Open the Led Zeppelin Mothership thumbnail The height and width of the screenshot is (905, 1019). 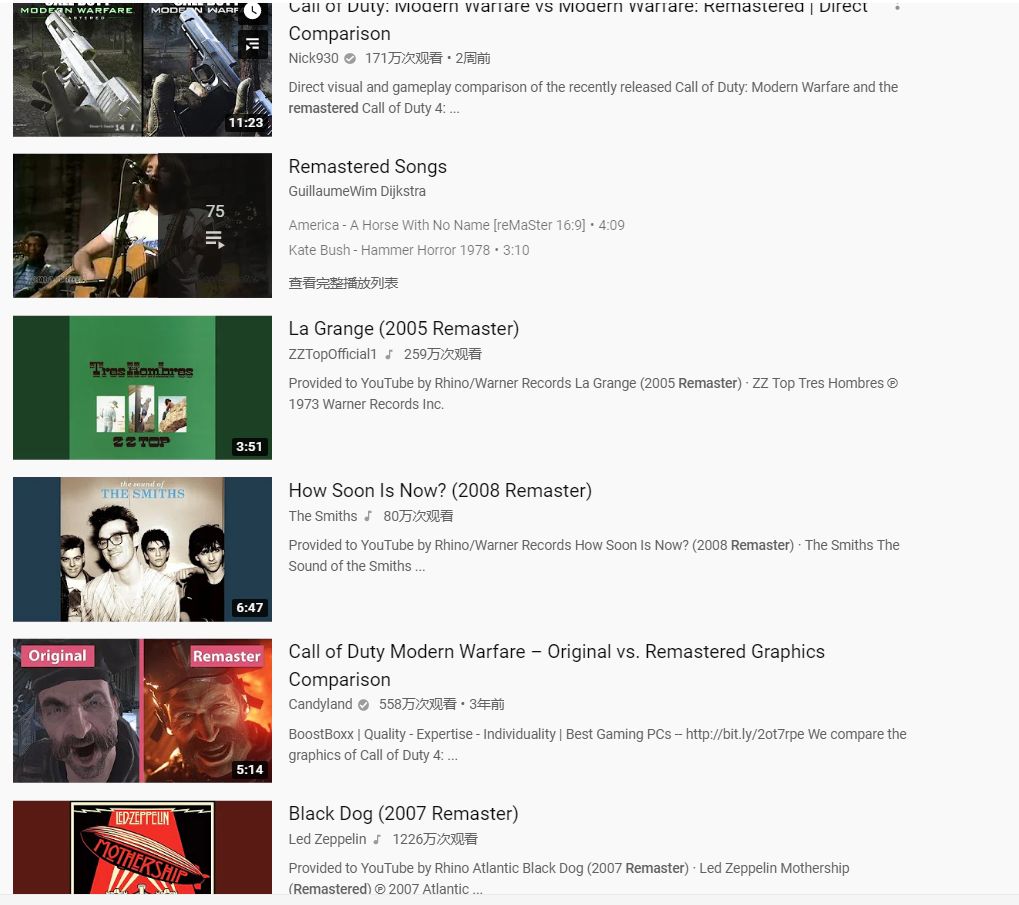[x=142, y=847]
